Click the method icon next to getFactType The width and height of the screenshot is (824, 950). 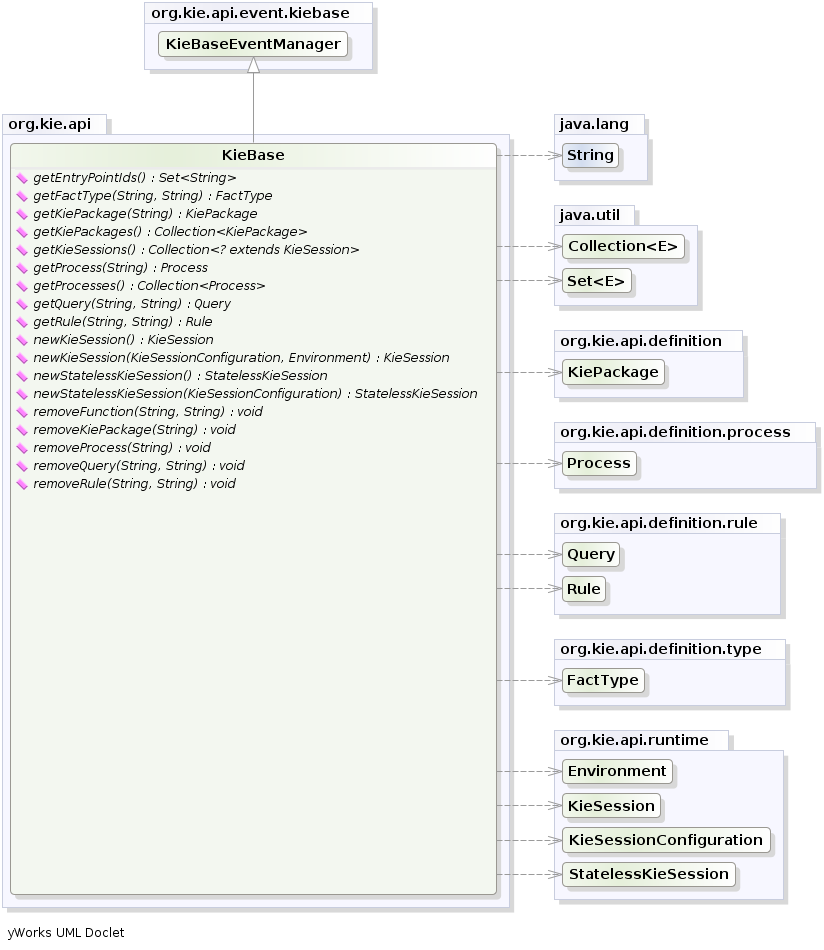coord(22,196)
